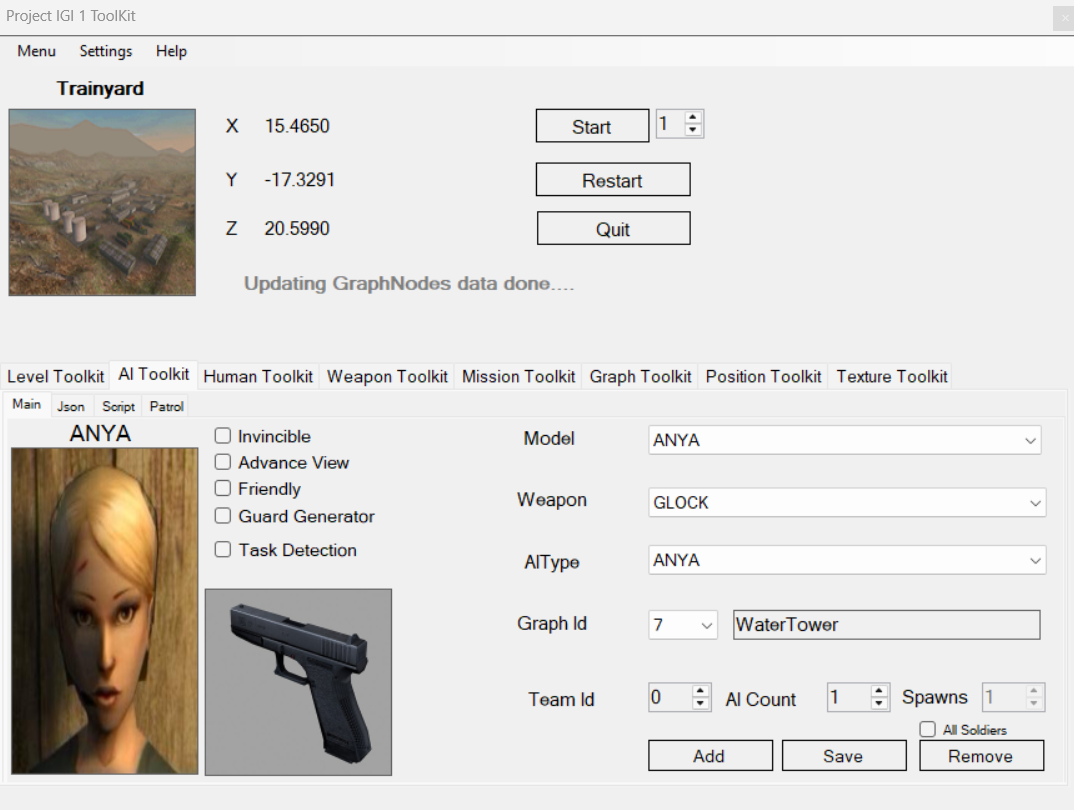
Task: Decrease the level number next to Start
Action: [x=693, y=130]
